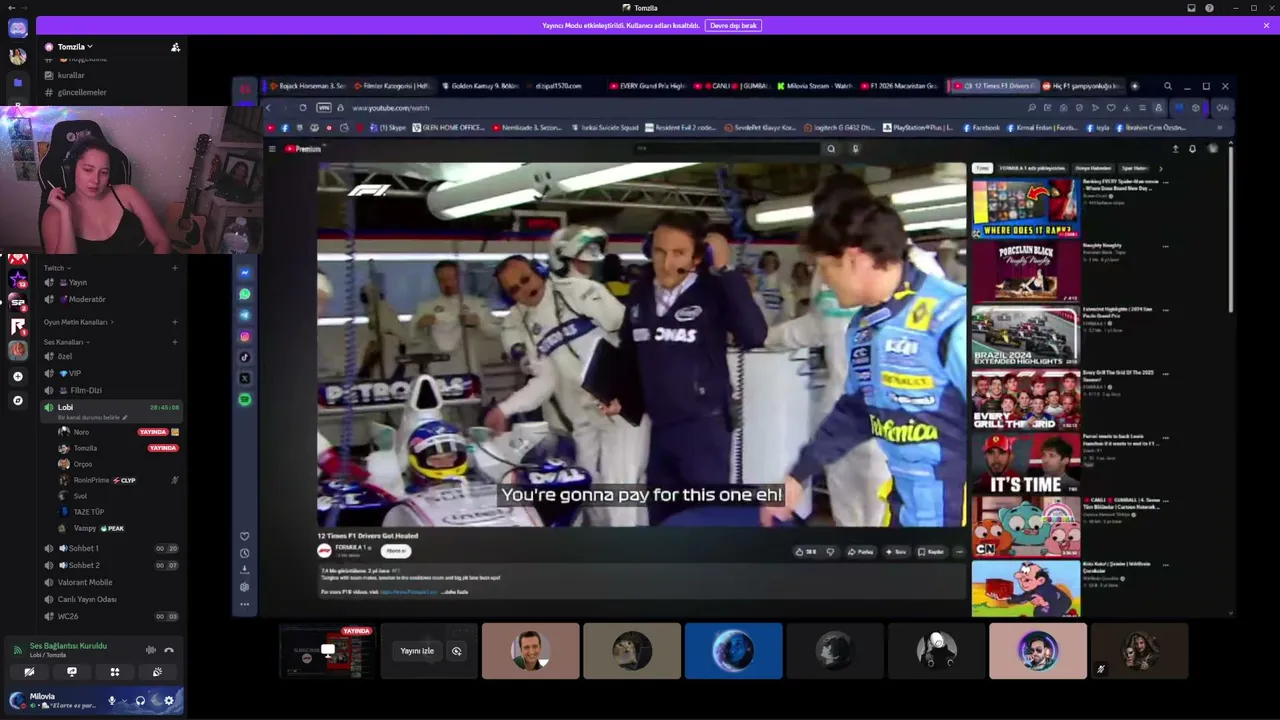
Task: Click Ses Bağlantısı Kuruldu status text
Action: (x=68, y=646)
